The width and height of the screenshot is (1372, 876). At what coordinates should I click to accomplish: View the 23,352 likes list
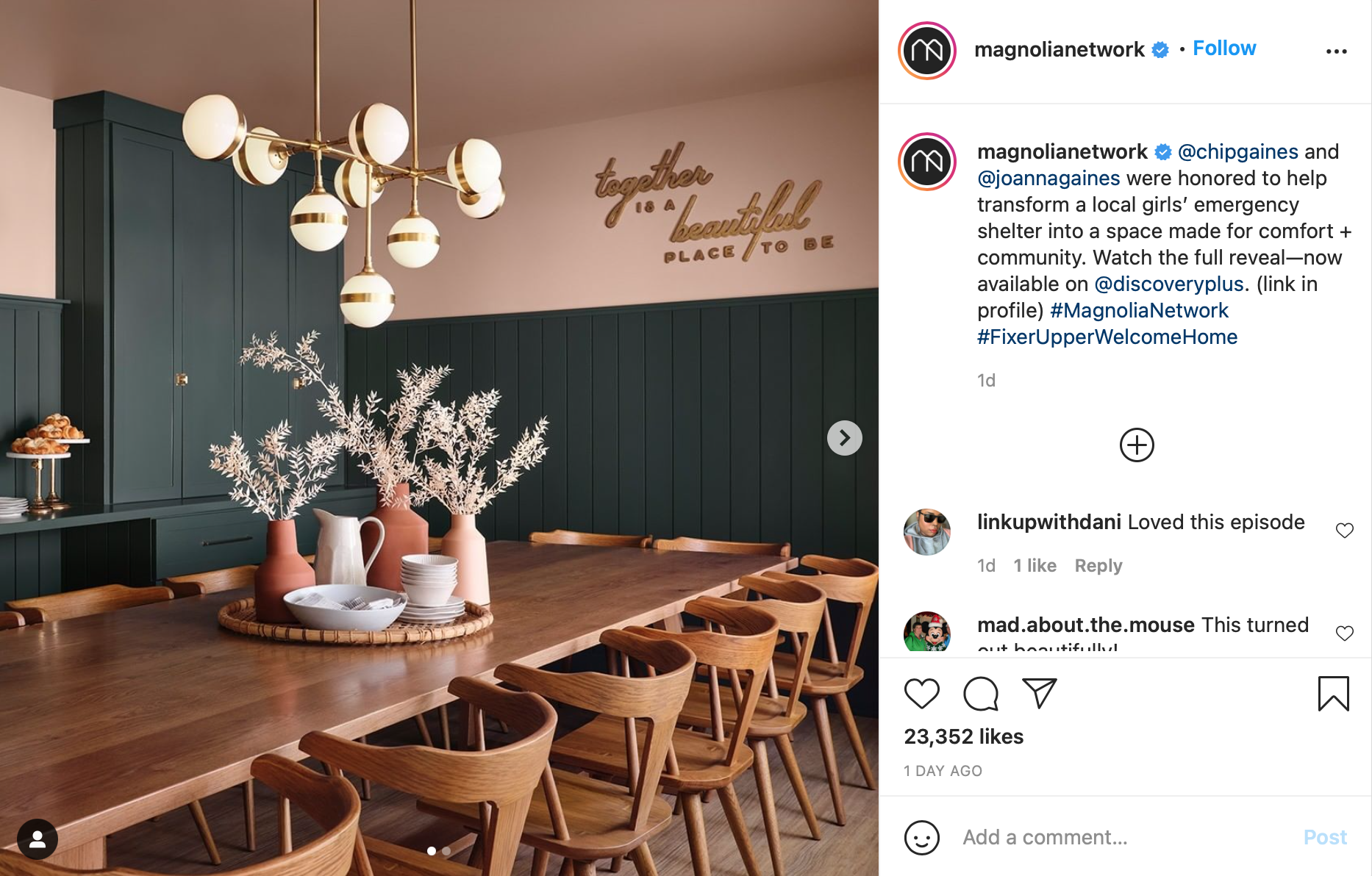pos(963,736)
